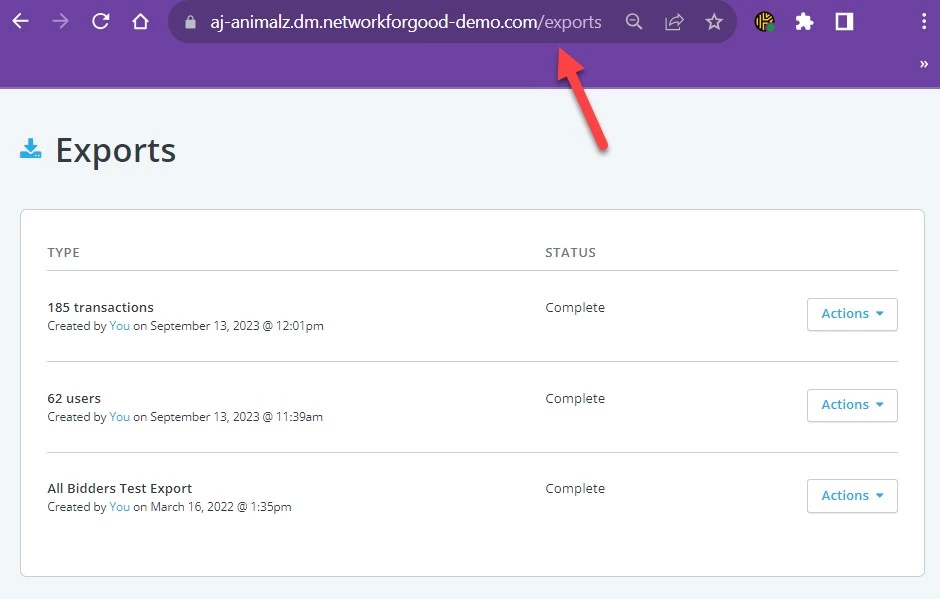Go to the browser home page

pos(140,21)
